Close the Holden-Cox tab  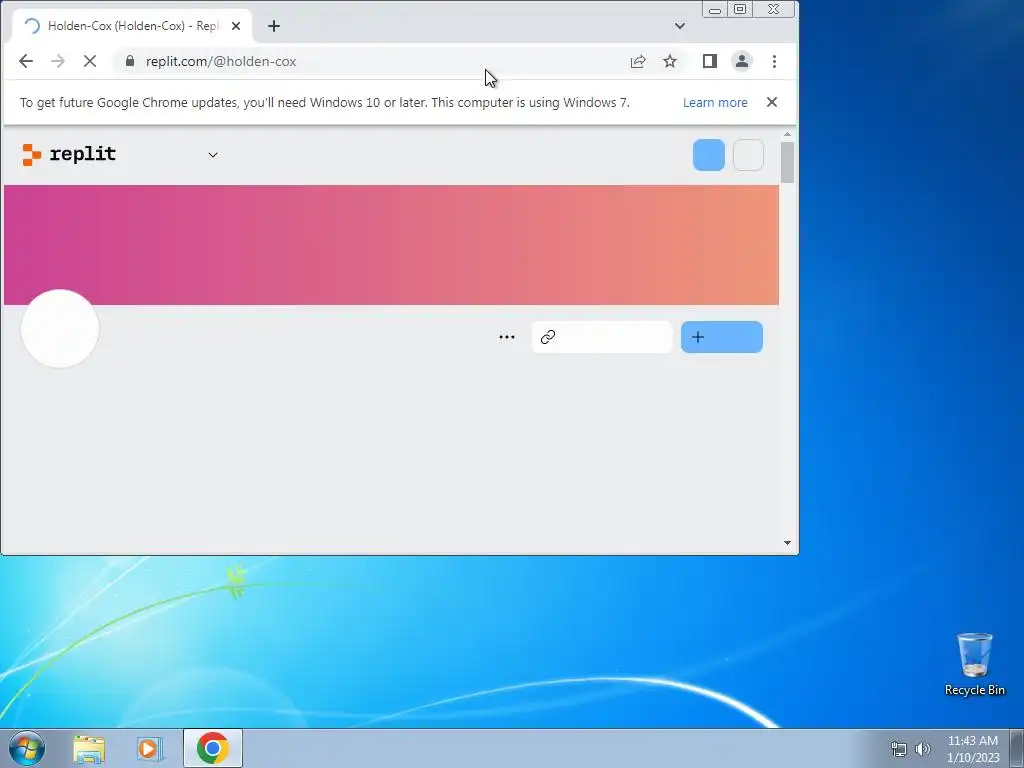click(236, 26)
